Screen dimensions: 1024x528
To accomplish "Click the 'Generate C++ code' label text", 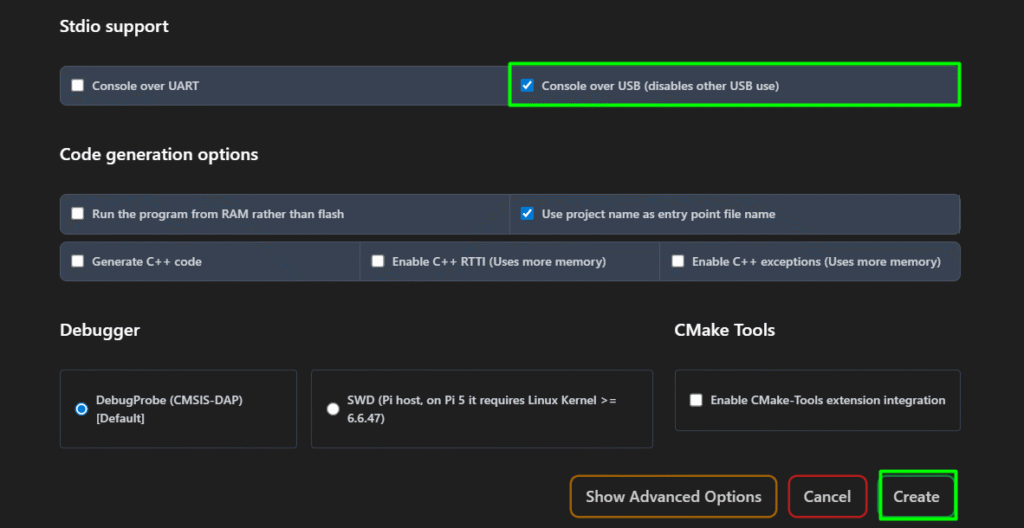I will point(147,262).
